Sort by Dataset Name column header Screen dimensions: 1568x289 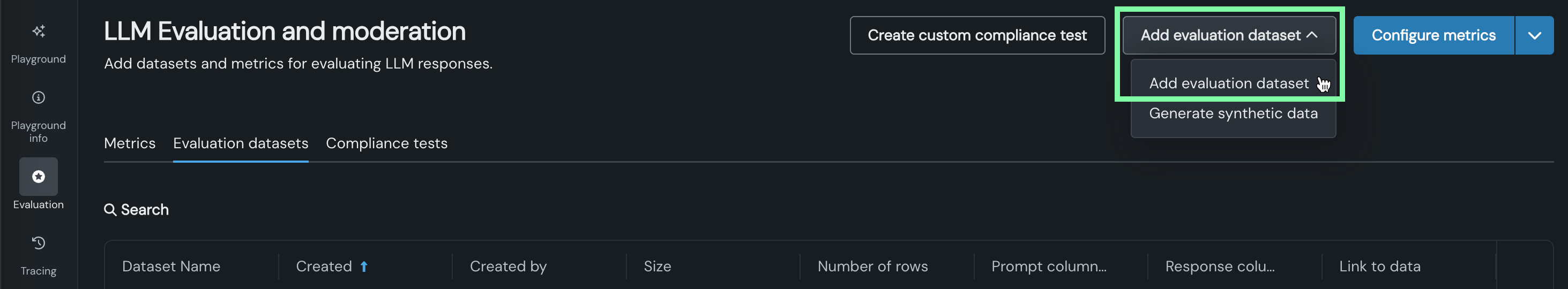click(x=171, y=267)
